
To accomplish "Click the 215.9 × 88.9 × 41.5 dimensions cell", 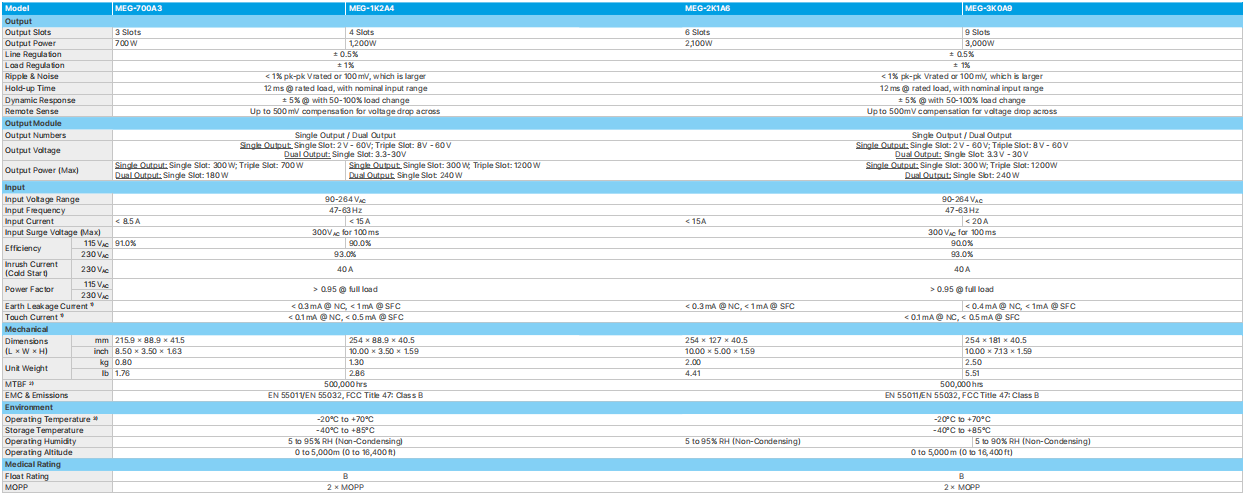I will pos(150,341).
